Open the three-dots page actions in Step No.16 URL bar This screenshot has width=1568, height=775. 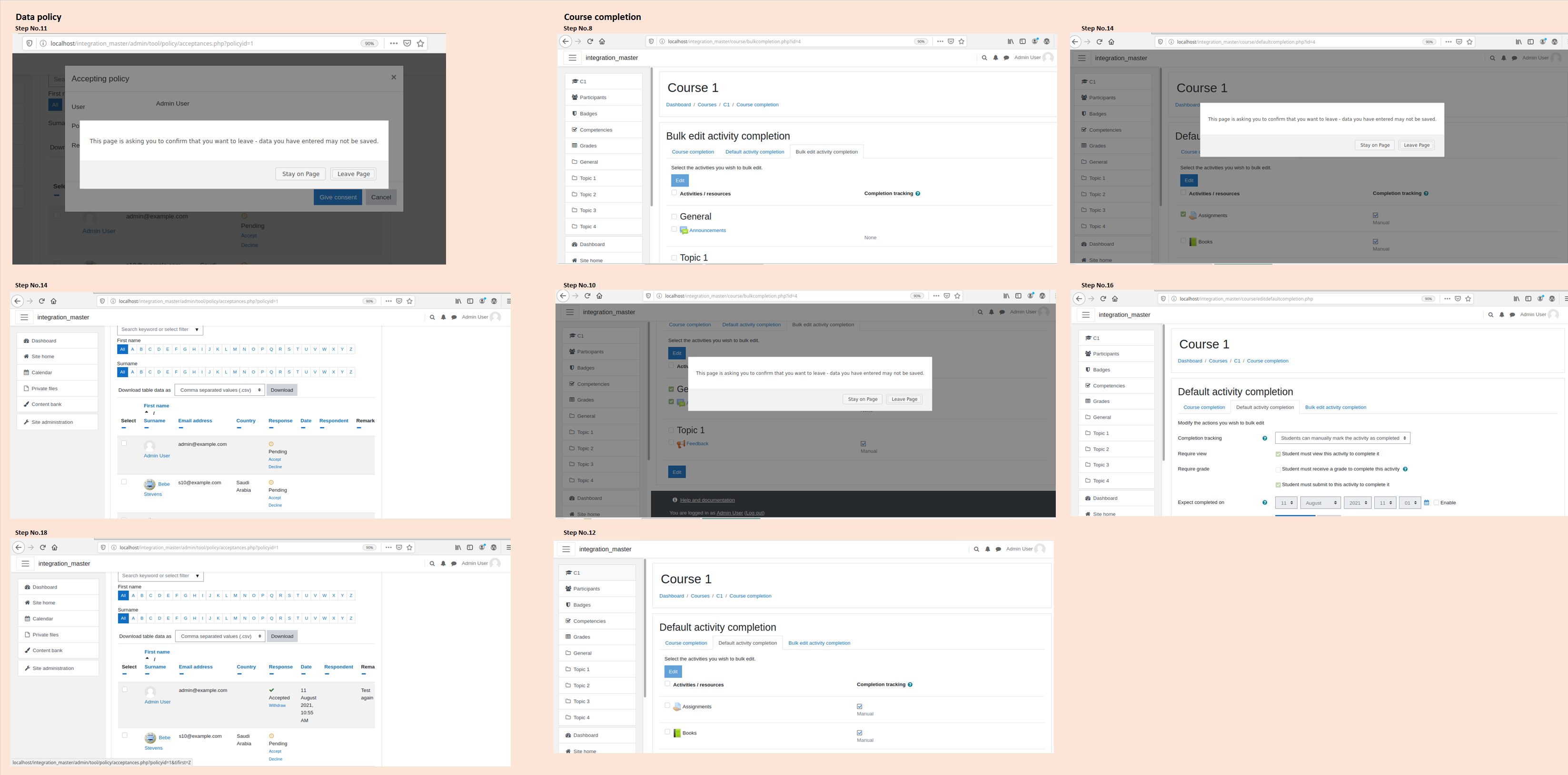[1448, 299]
